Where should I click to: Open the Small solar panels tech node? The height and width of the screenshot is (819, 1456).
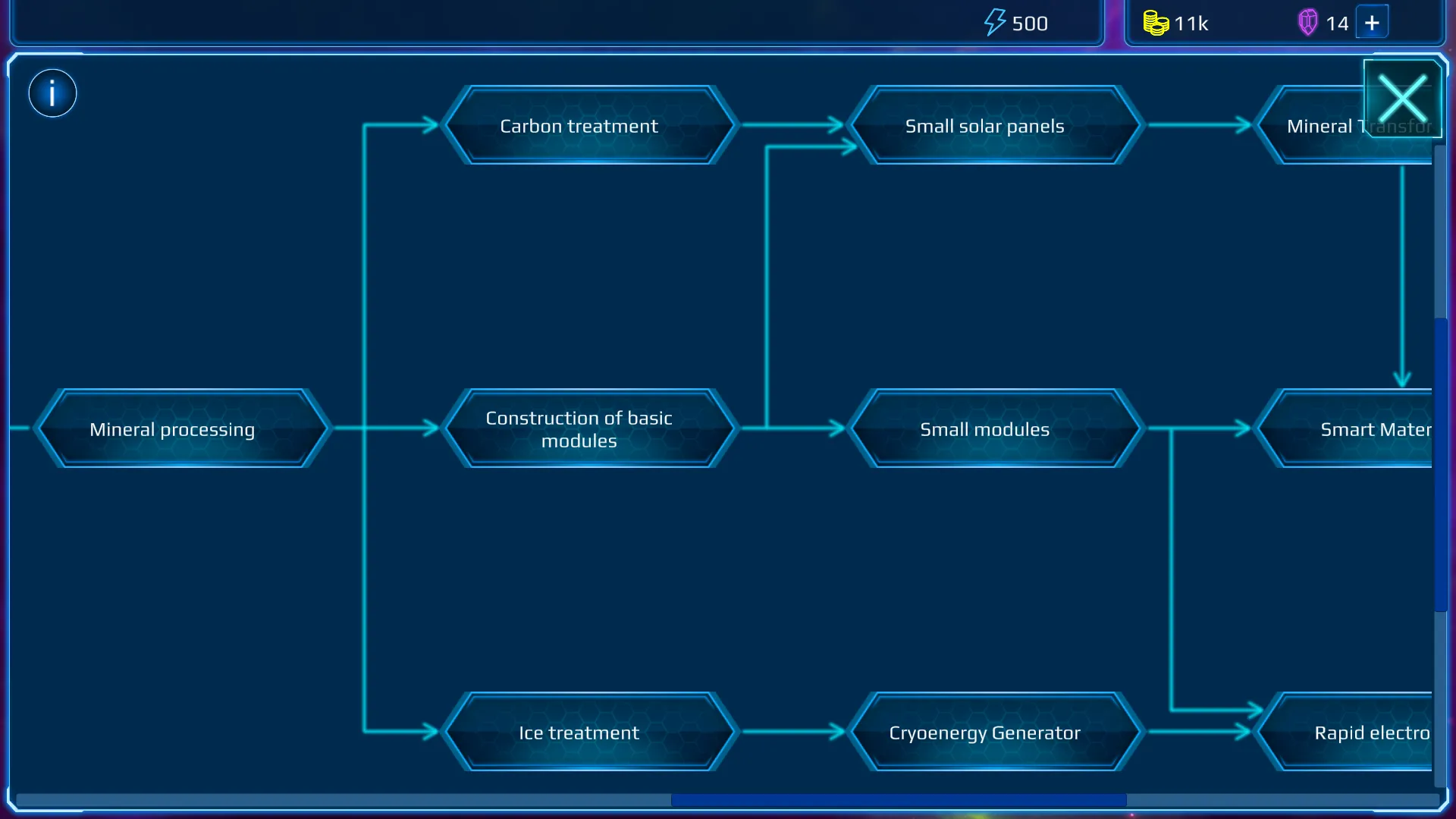tap(984, 125)
